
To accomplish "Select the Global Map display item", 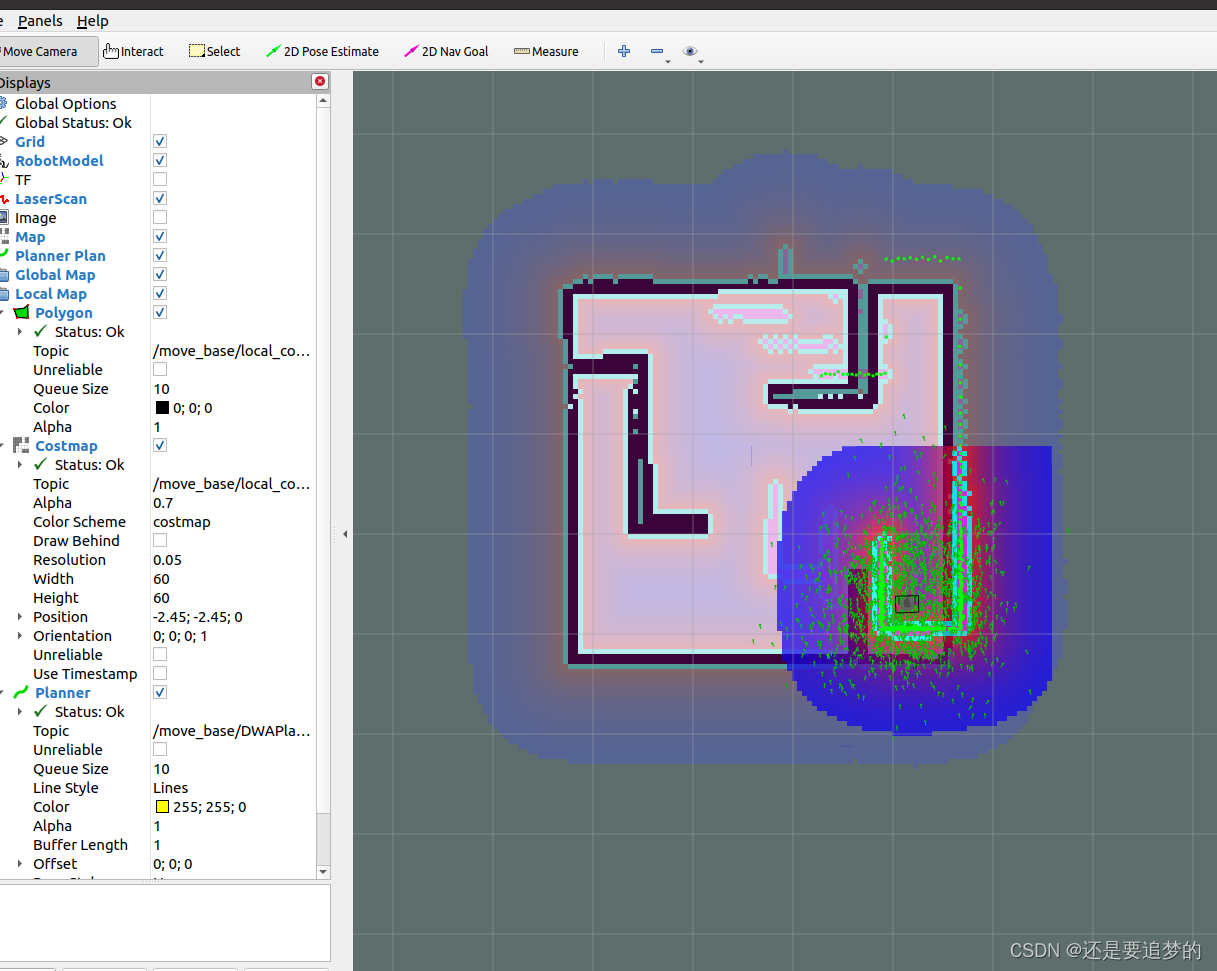I will [55, 275].
